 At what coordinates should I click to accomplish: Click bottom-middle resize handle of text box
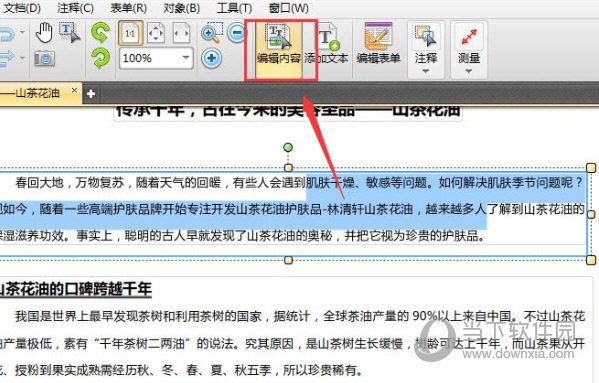pyautogui.click(x=288, y=260)
